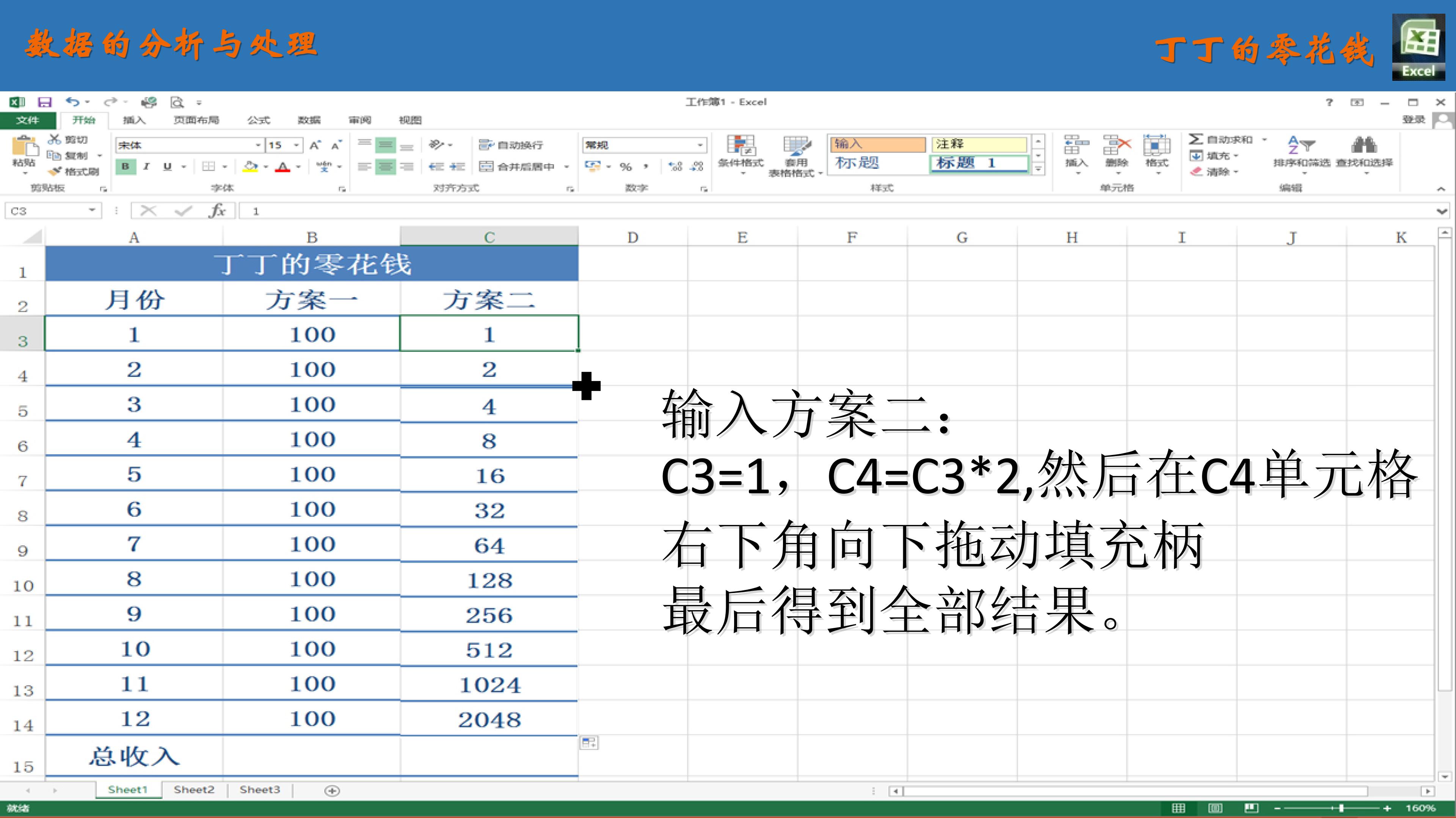Click the 合并后居中 merge button

point(517,167)
